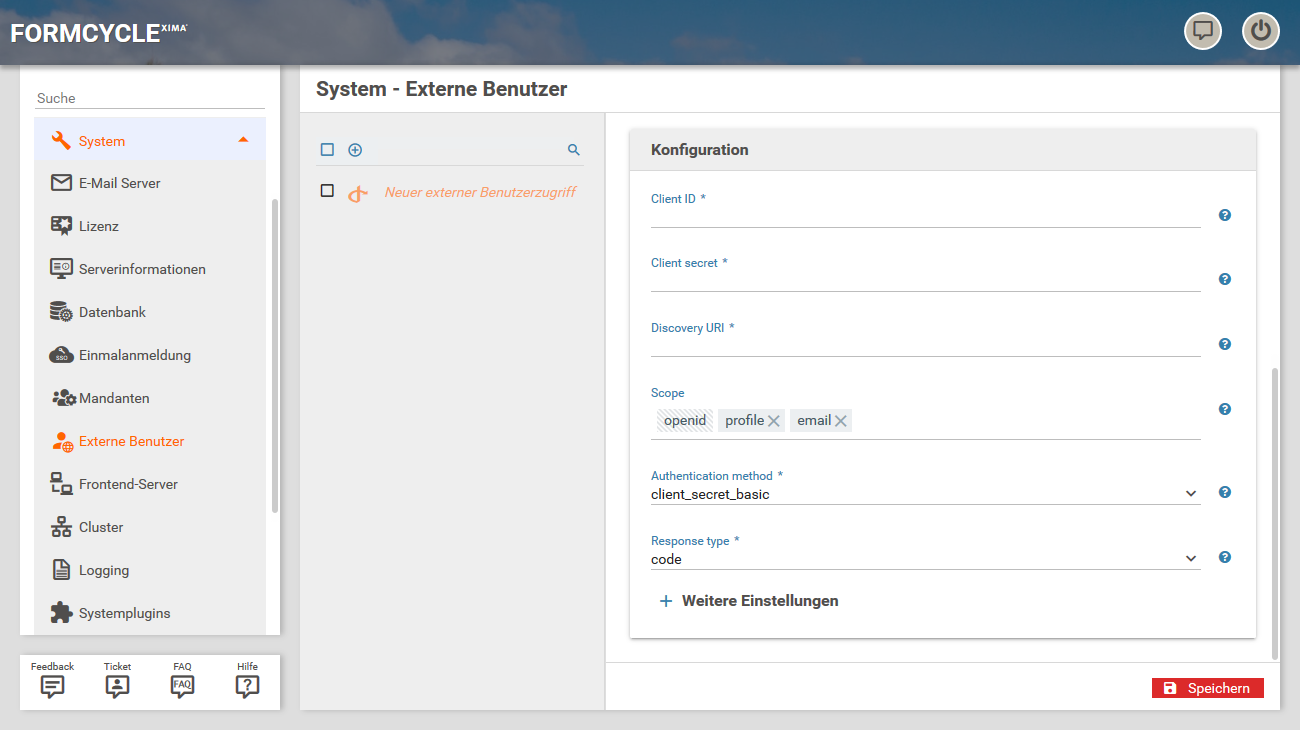
Task: Show help for Discovery URI
Action: pyautogui.click(x=1225, y=344)
